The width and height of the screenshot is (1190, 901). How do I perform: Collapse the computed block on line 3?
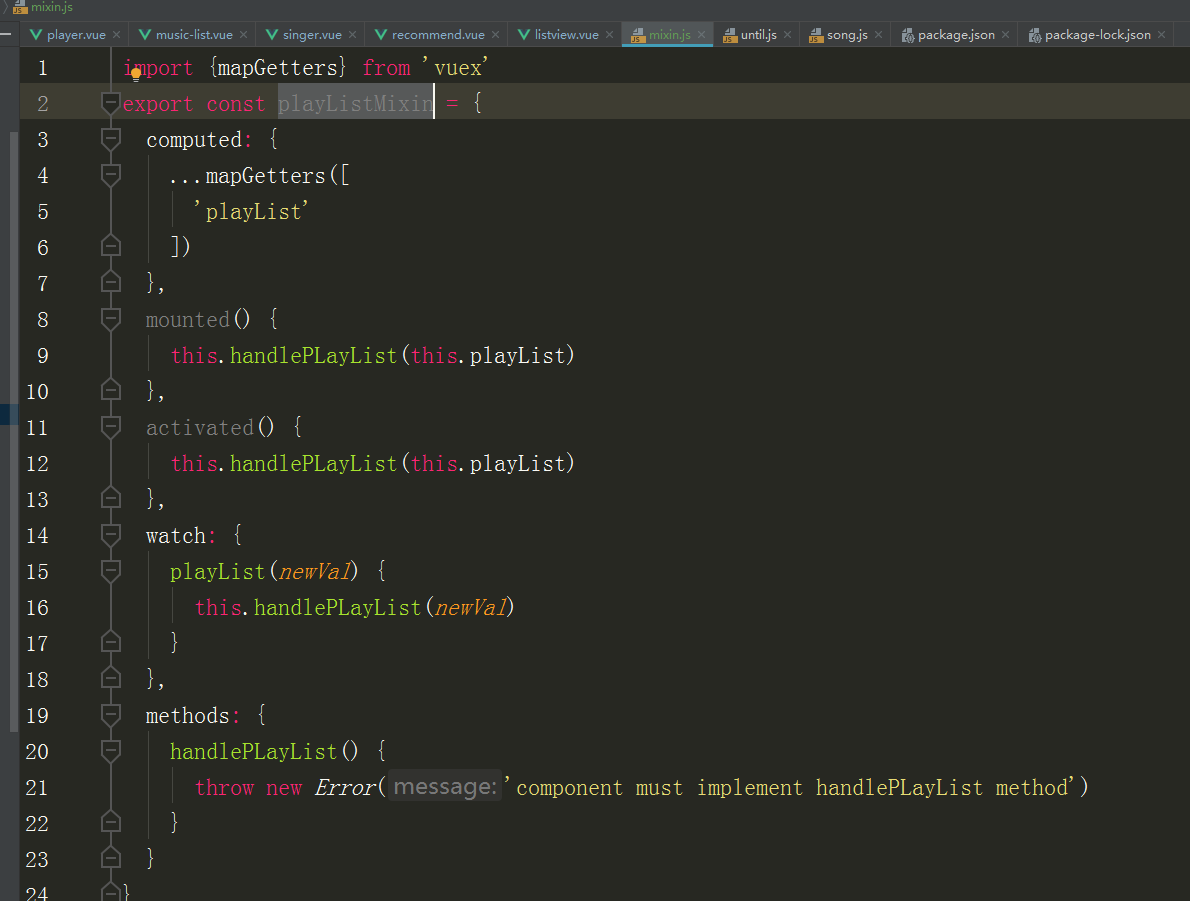tap(111, 138)
